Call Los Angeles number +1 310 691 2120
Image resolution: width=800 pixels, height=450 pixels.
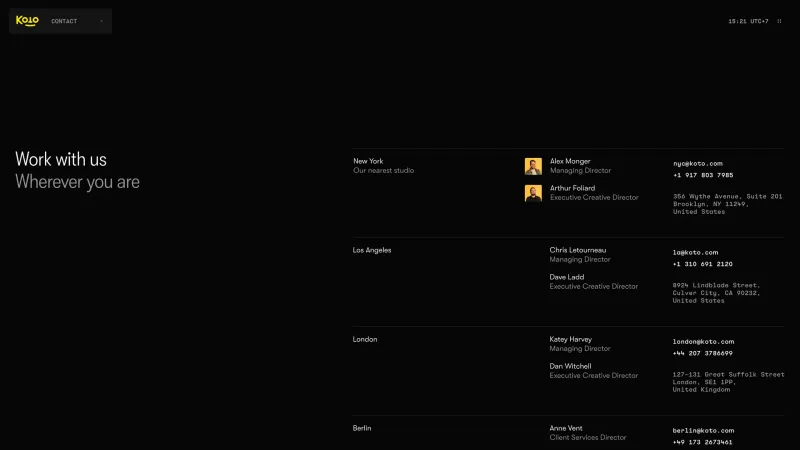click(703, 264)
